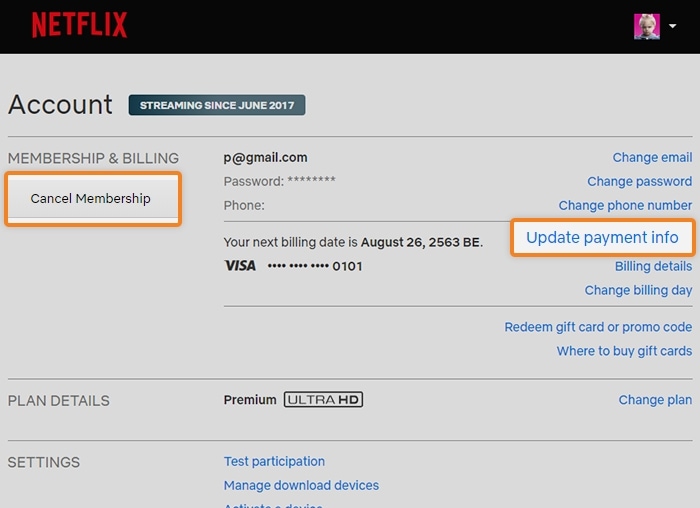
Task: Open the Change password link
Action: click(x=639, y=182)
